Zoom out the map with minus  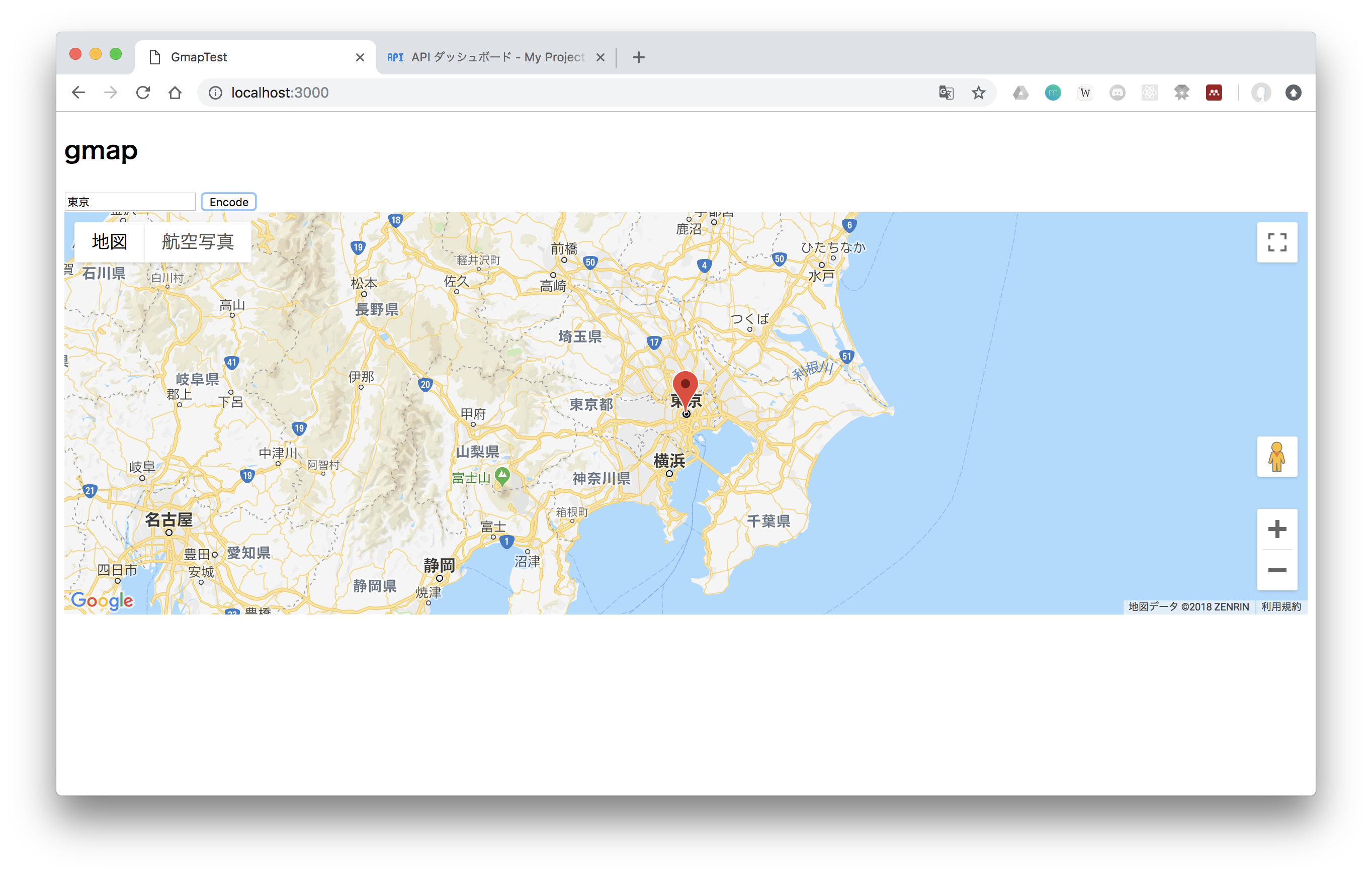pos(1277,570)
